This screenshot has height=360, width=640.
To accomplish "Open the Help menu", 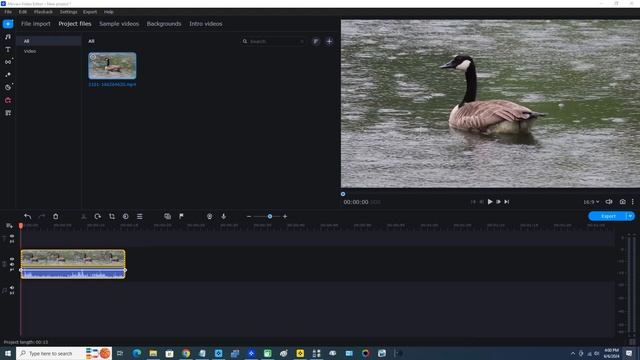I will [x=109, y=12].
